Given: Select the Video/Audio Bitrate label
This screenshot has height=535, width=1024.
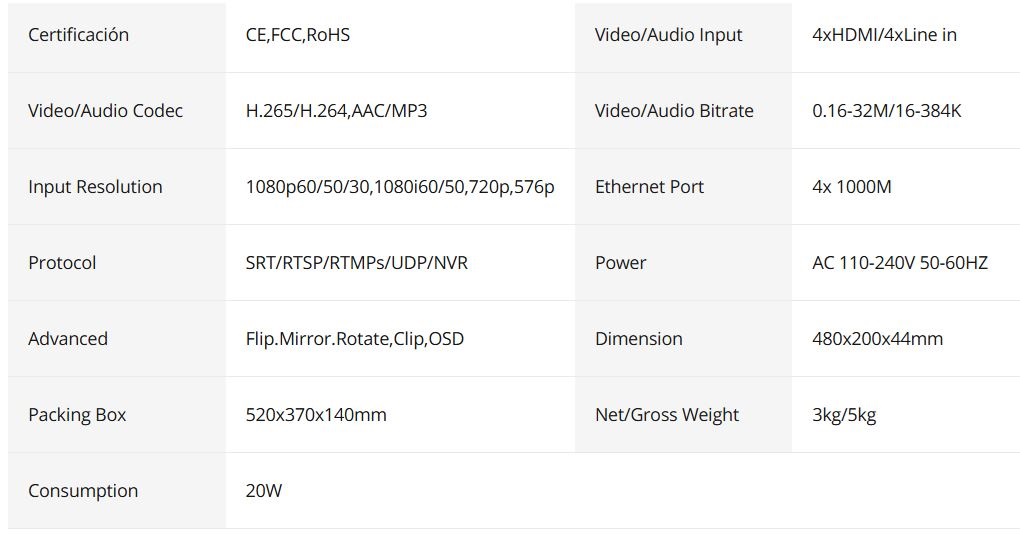Looking at the screenshot, I should pos(674,110).
